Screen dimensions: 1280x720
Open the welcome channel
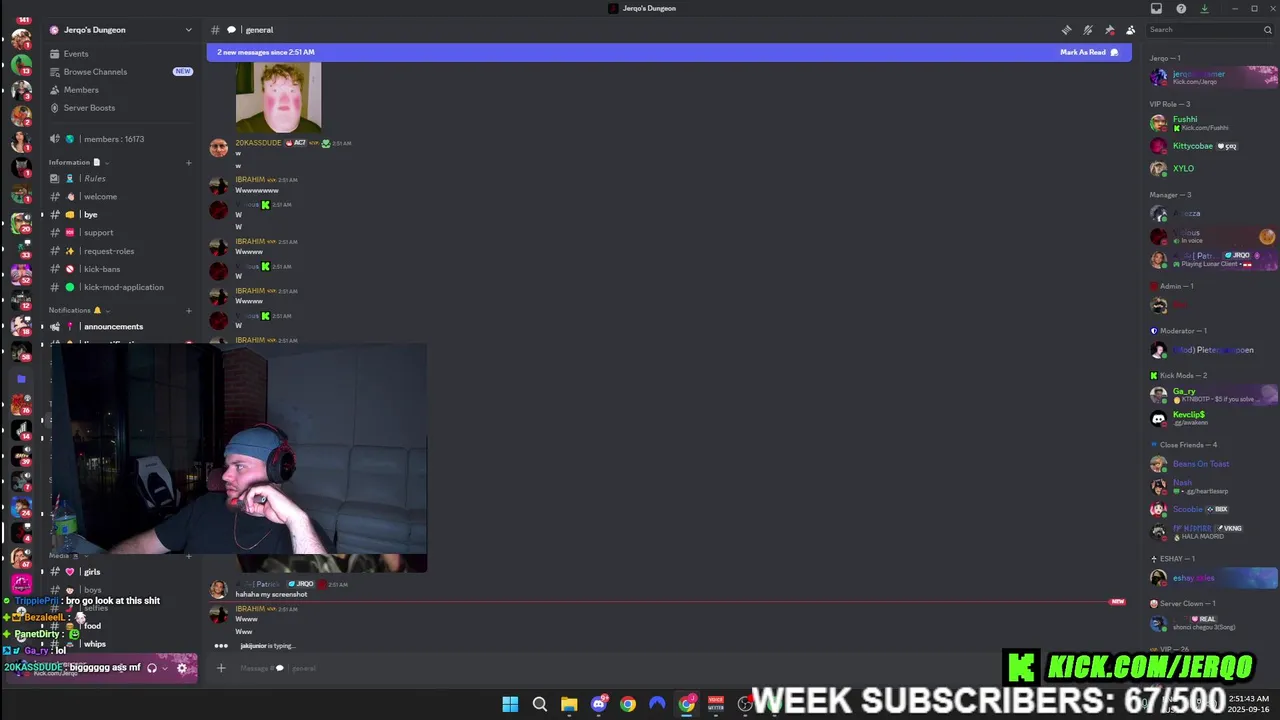point(121,196)
